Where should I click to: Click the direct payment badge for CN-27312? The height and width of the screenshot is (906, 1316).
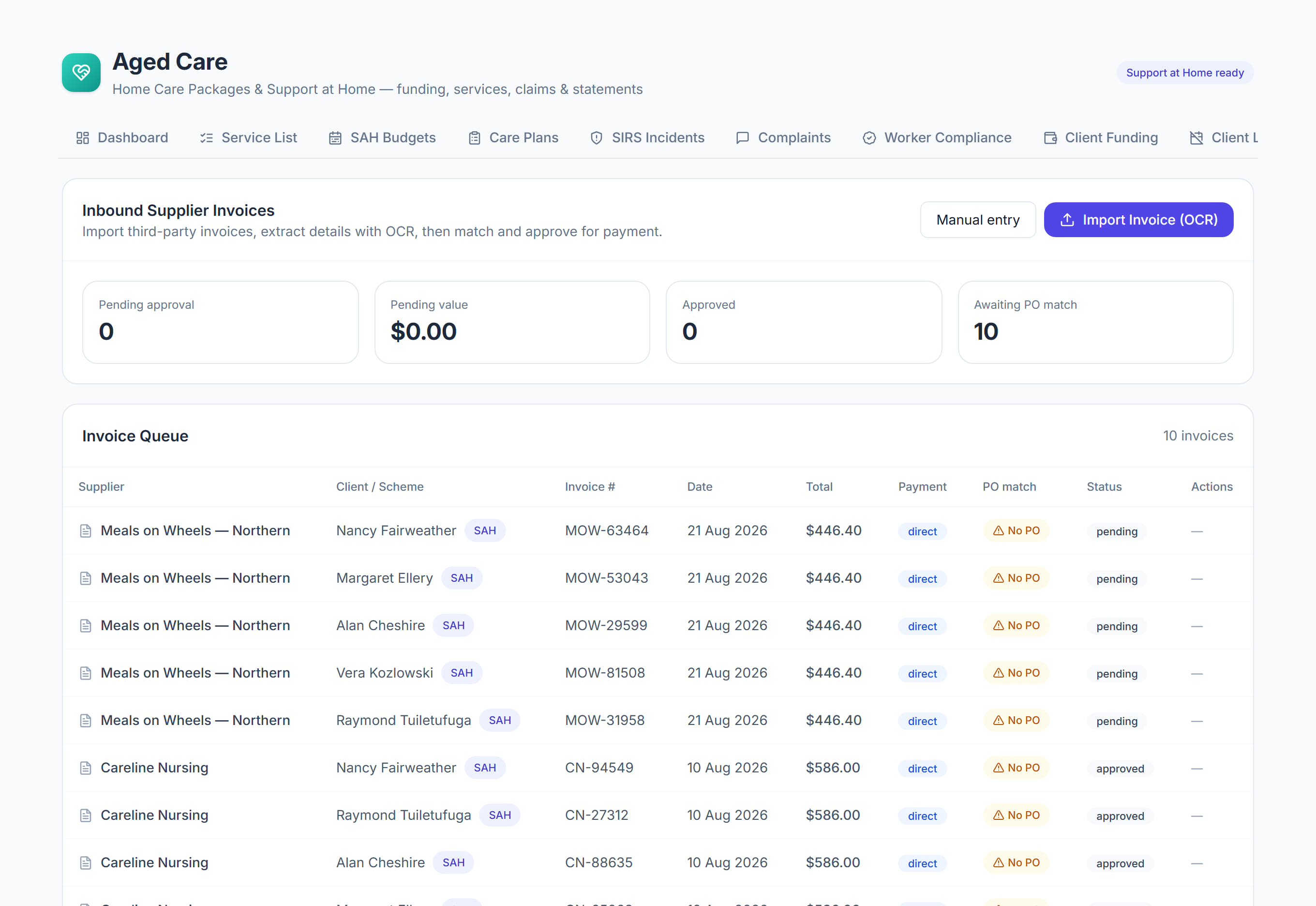(922, 816)
